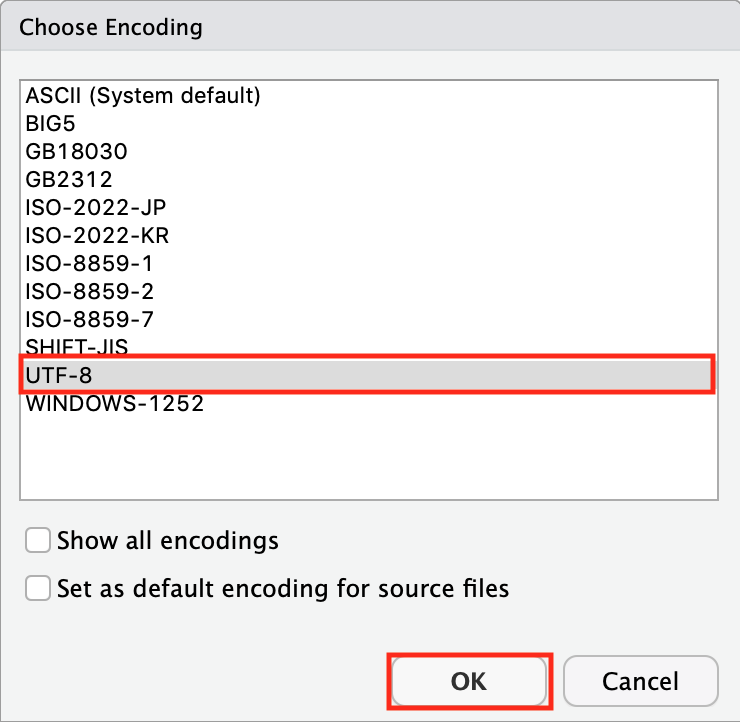Viewport: 740px width, 722px height.
Task: Select ISO-8859-7 encoding
Action: point(90,320)
